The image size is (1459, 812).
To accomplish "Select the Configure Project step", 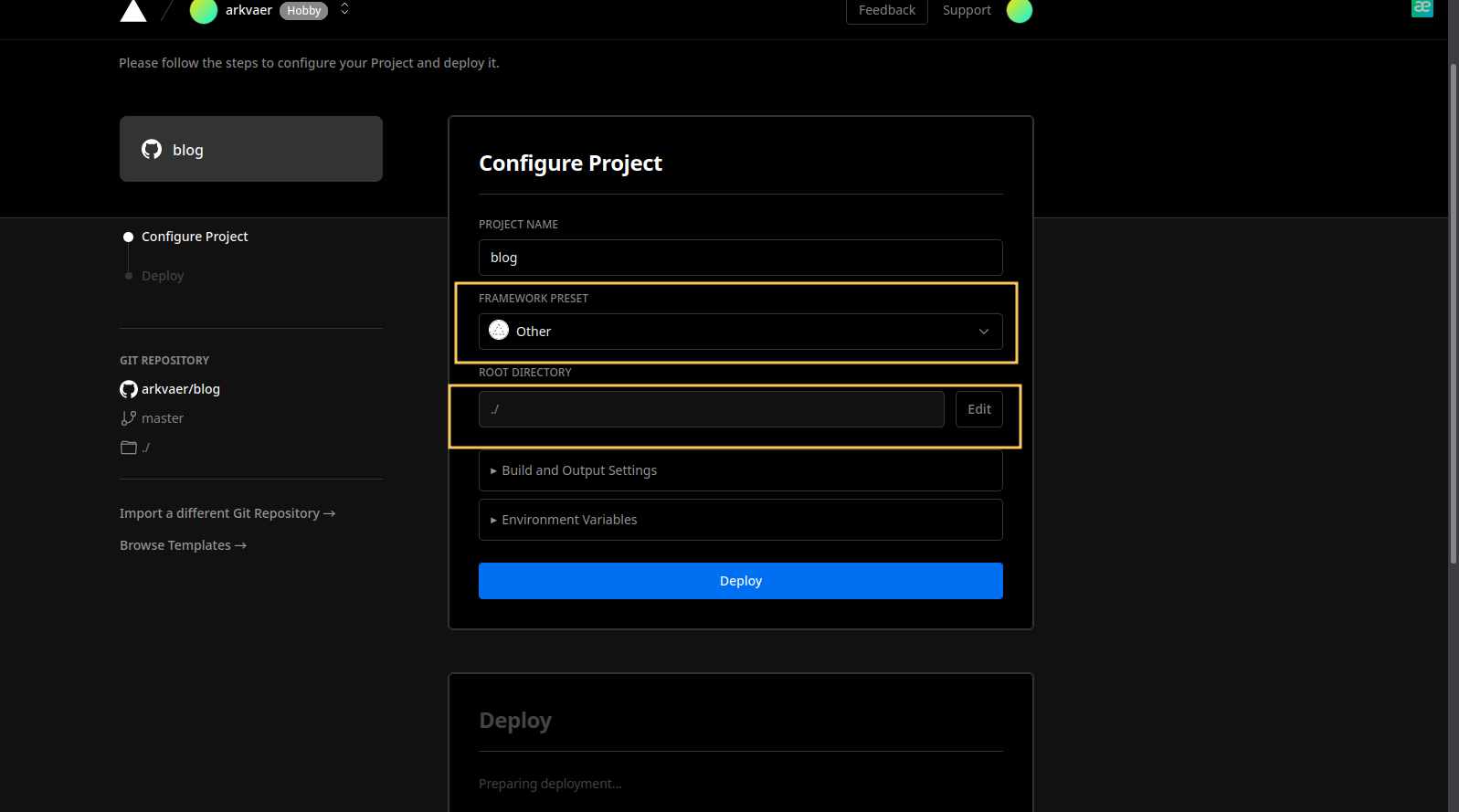I will 195,237.
